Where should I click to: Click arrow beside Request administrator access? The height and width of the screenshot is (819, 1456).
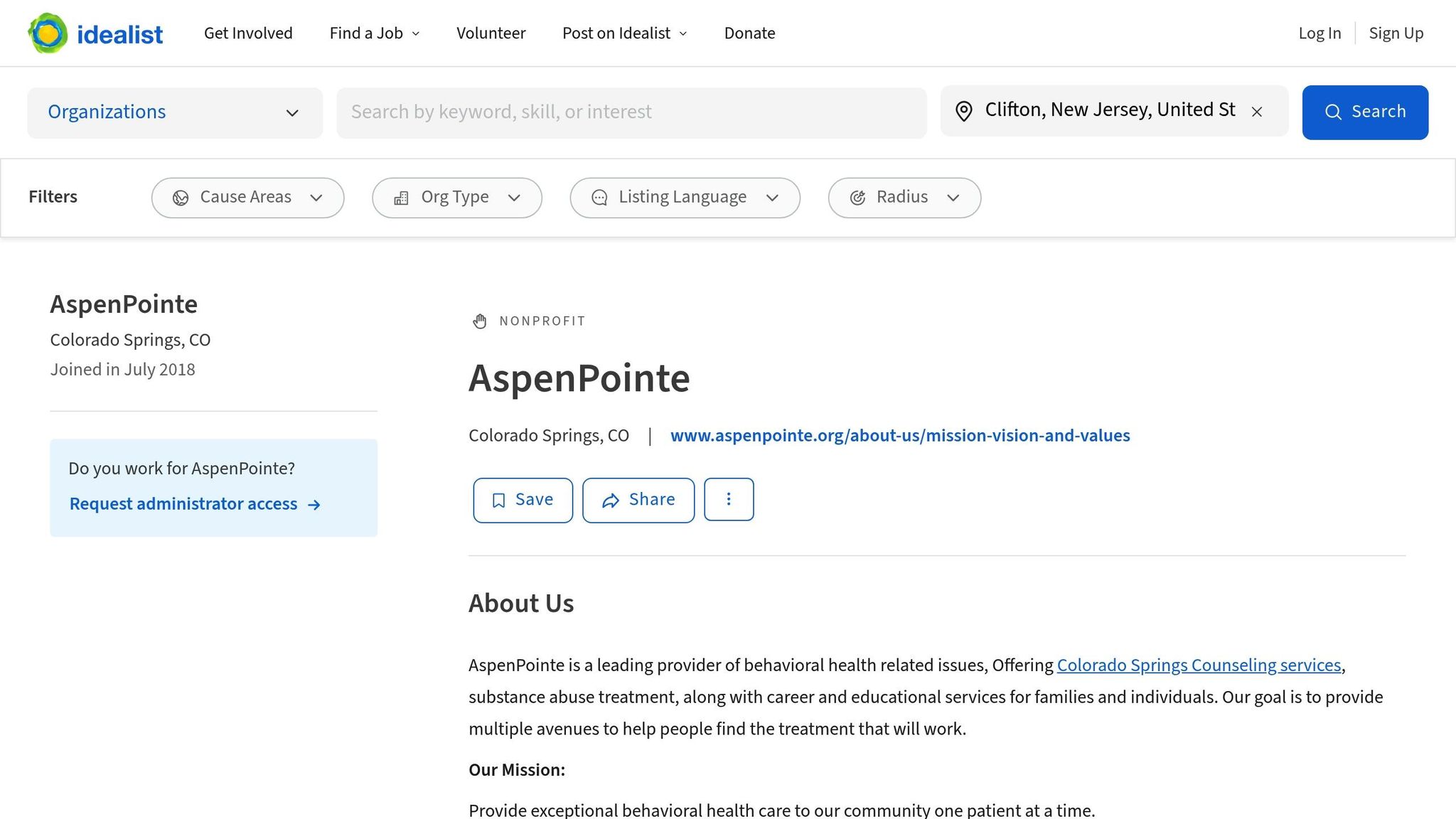(x=314, y=505)
